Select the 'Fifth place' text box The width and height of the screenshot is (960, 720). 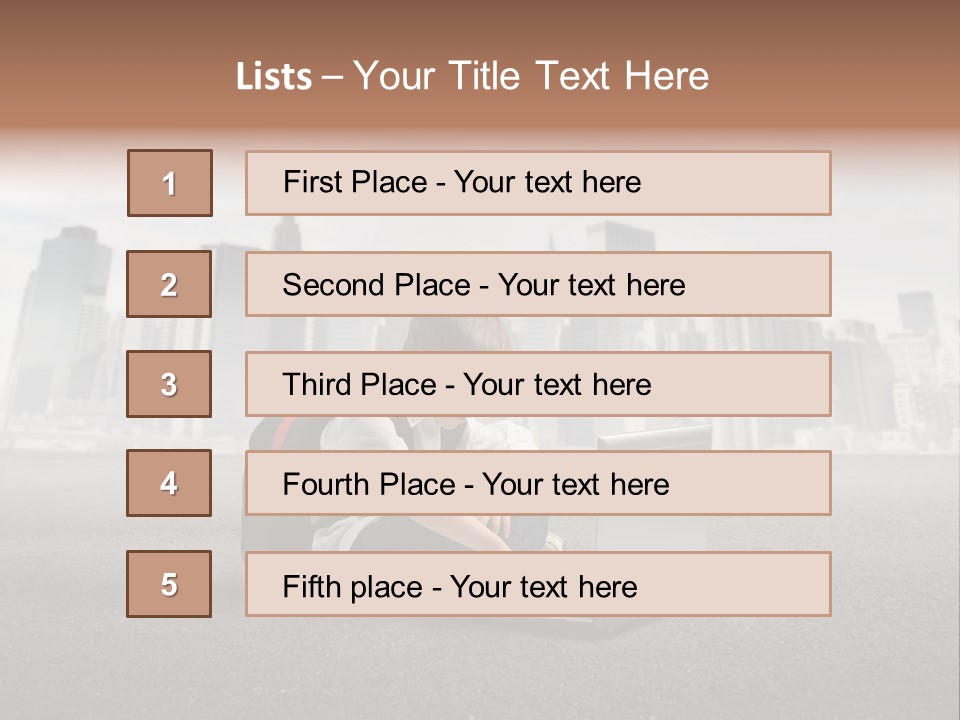538,584
